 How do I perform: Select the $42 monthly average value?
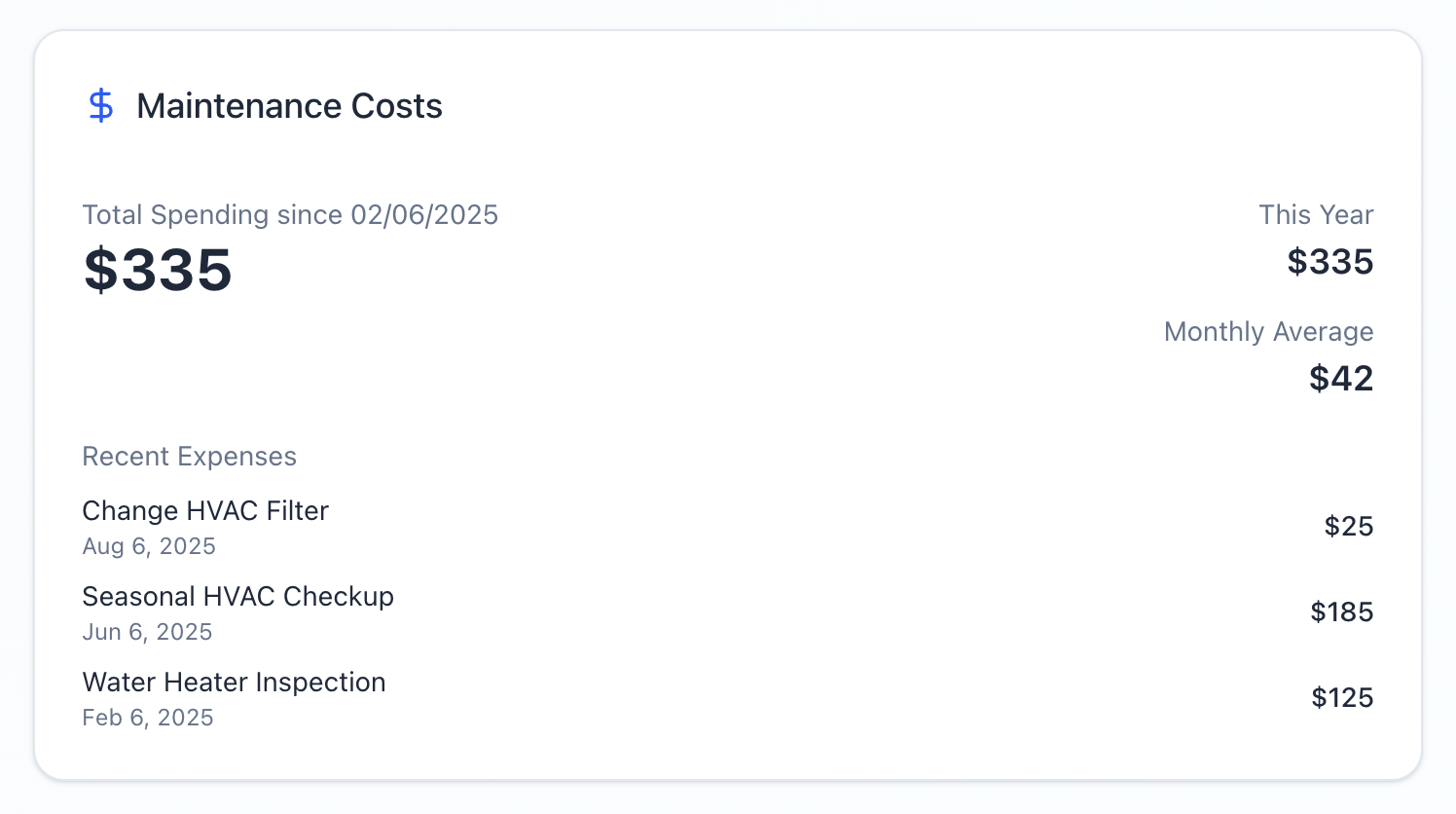[1340, 378]
